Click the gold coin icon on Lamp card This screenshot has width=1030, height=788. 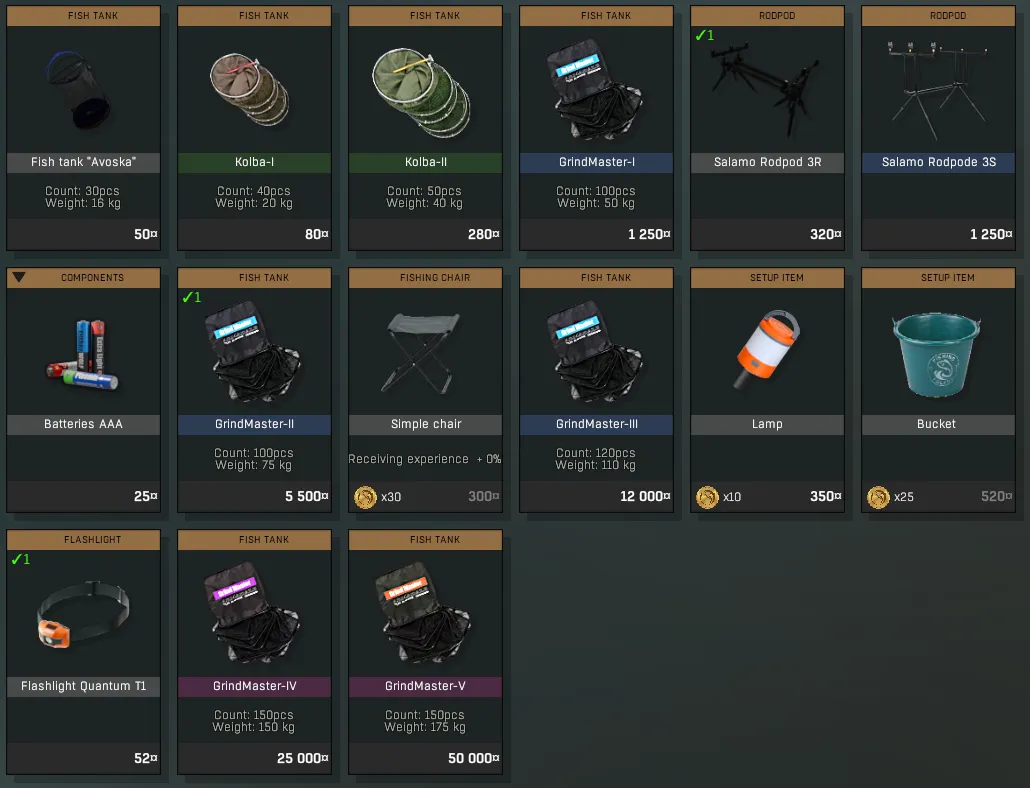point(707,497)
